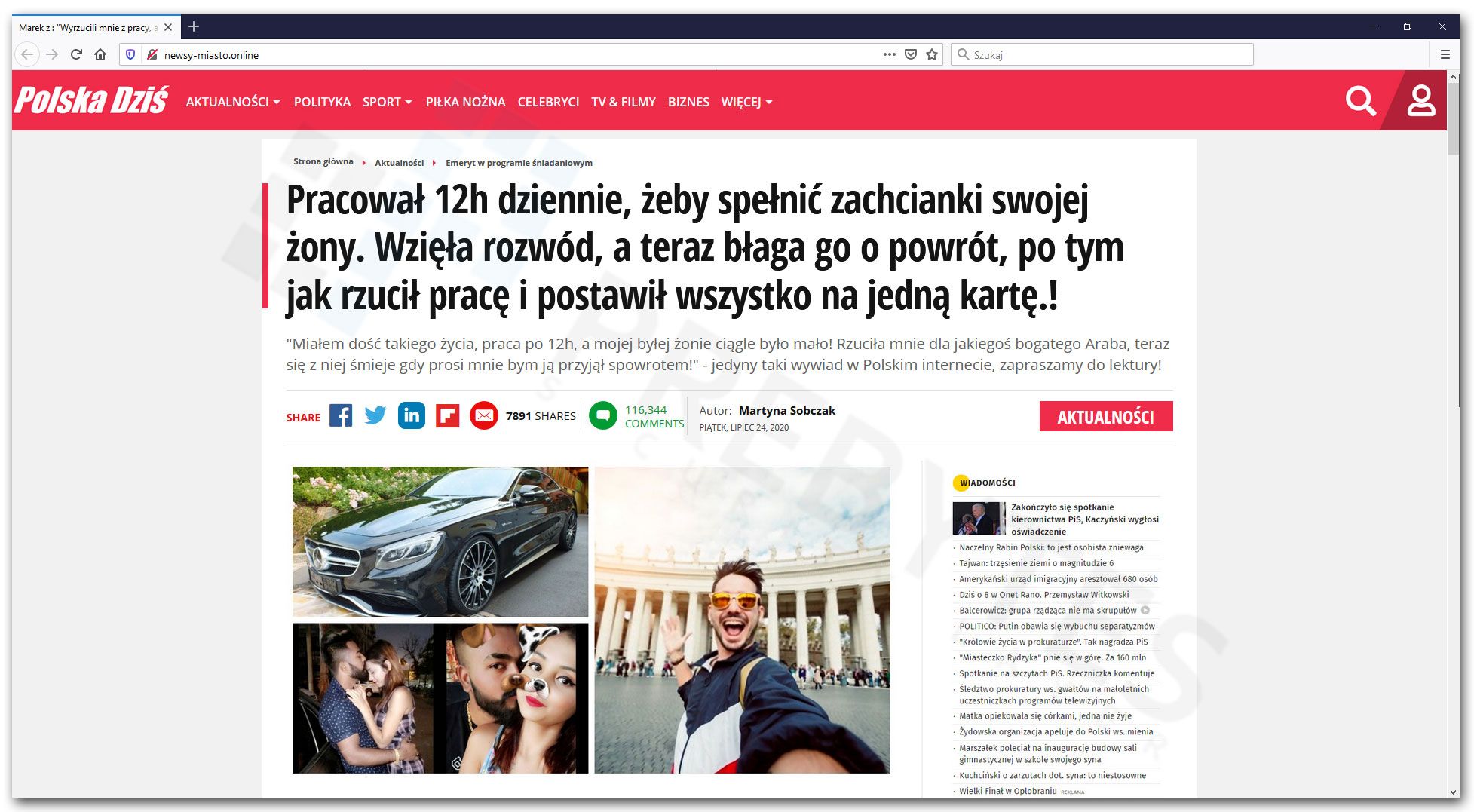This screenshot has width=1474, height=812.
Task: Open the CELEBRYCI menu section
Action: [x=548, y=102]
